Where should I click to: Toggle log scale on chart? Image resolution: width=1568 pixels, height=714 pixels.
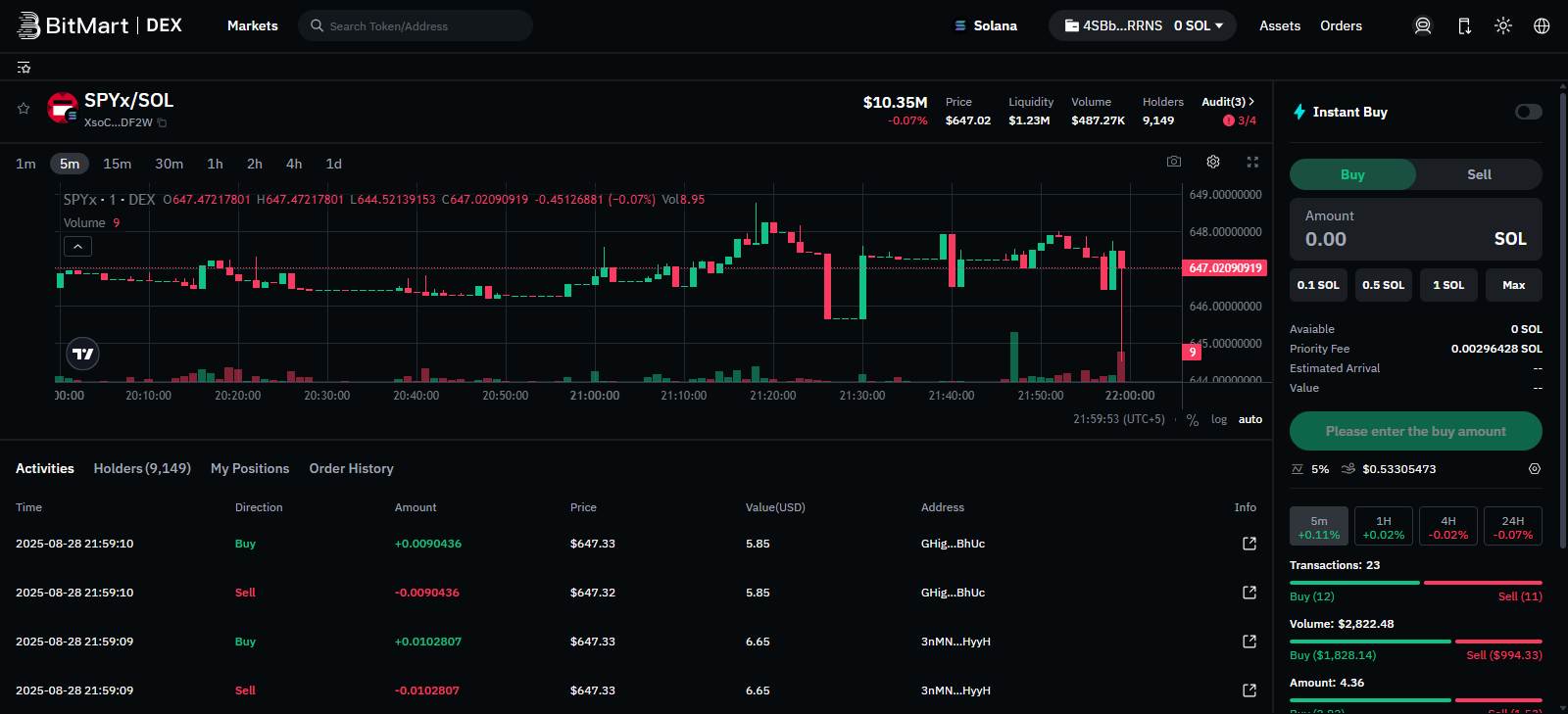click(1219, 419)
